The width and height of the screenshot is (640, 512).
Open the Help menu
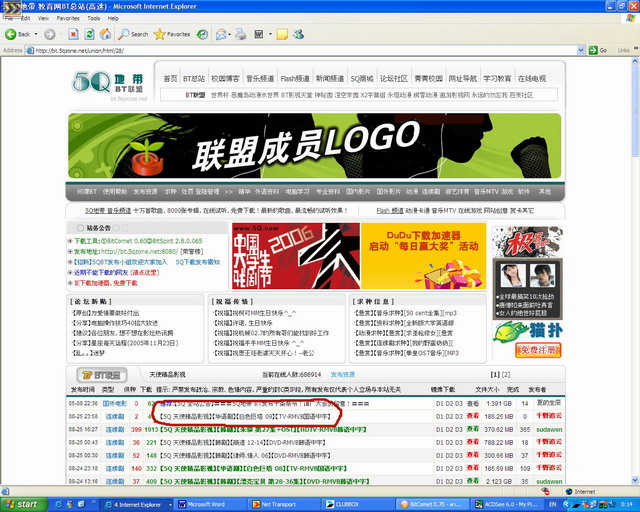113,18
